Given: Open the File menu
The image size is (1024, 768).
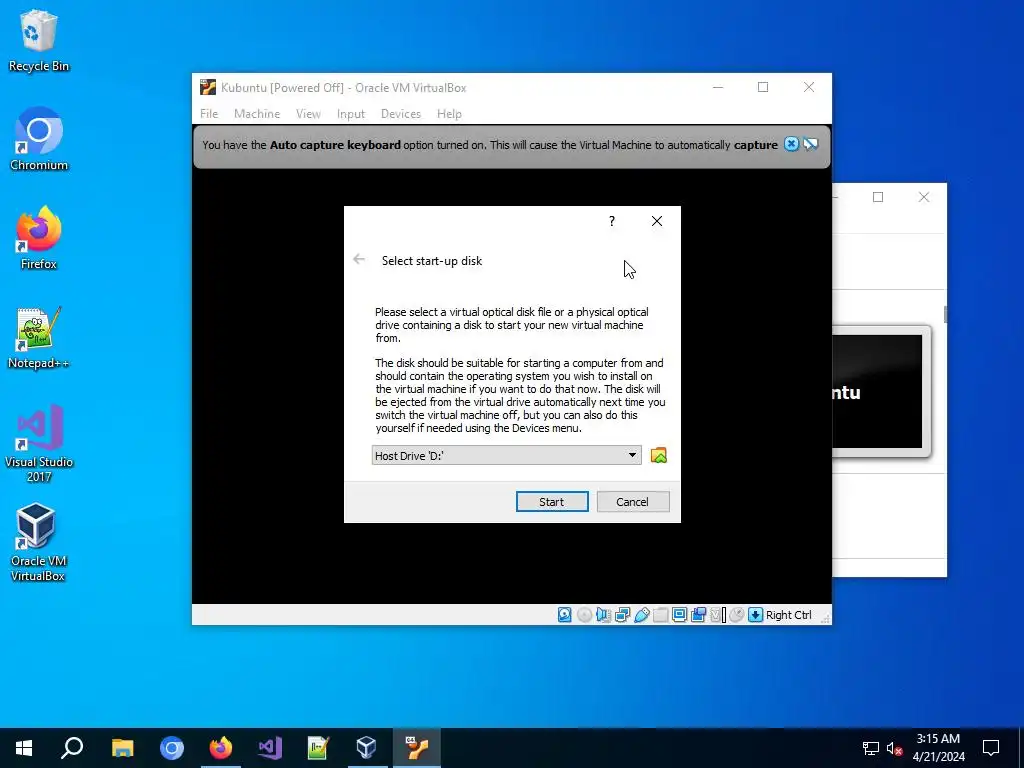Looking at the screenshot, I should [x=209, y=114].
